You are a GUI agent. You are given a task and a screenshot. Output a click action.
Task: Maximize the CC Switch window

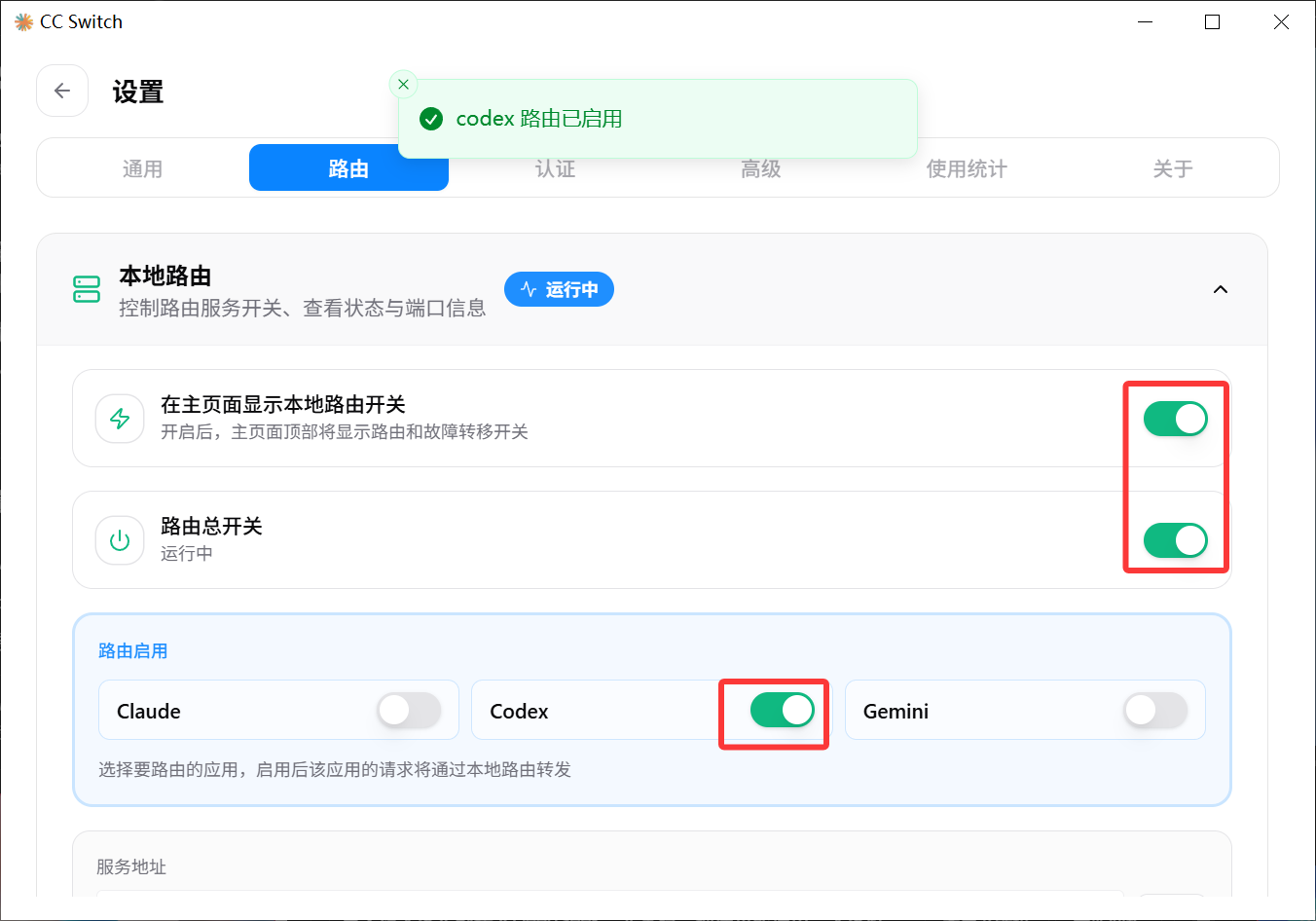point(1213,21)
